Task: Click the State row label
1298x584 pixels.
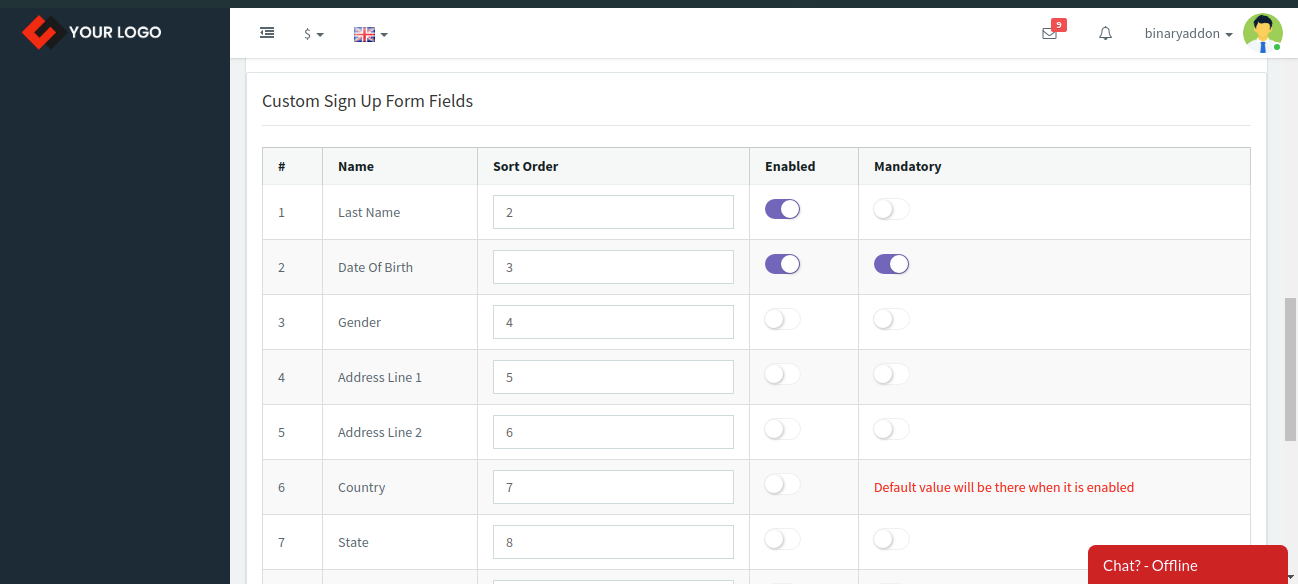Action: (x=353, y=543)
